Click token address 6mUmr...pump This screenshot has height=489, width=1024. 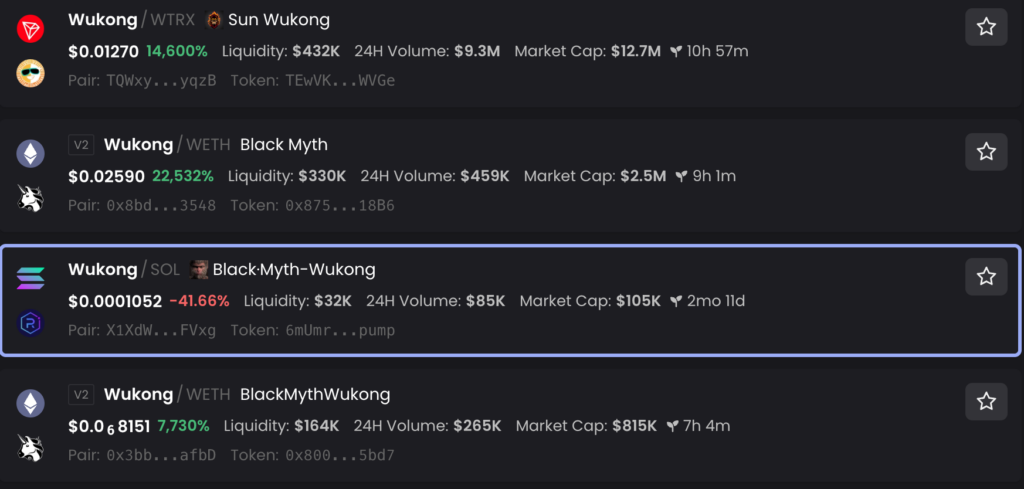(340, 331)
